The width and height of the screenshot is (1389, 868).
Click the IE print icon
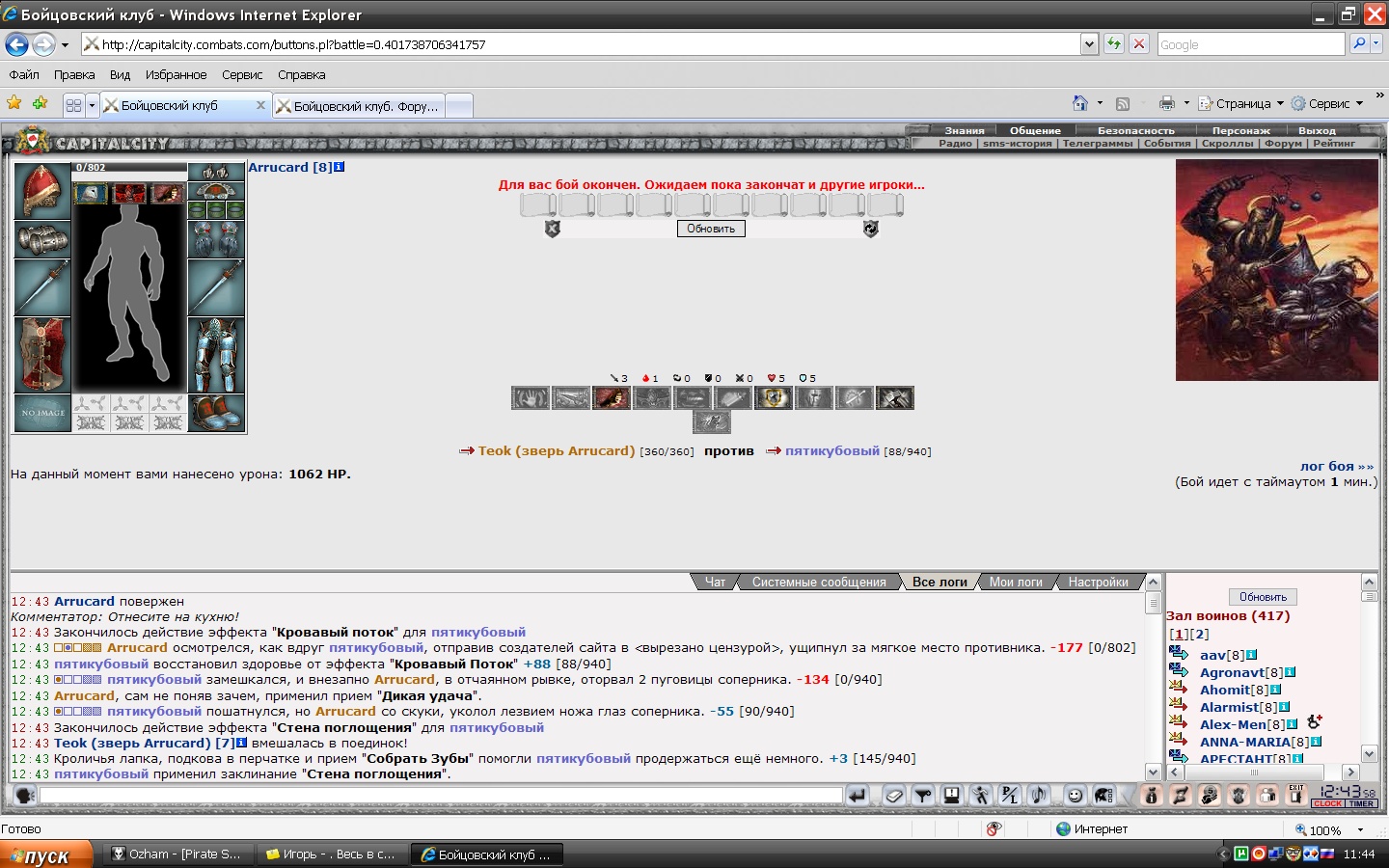click(1167, 103)
